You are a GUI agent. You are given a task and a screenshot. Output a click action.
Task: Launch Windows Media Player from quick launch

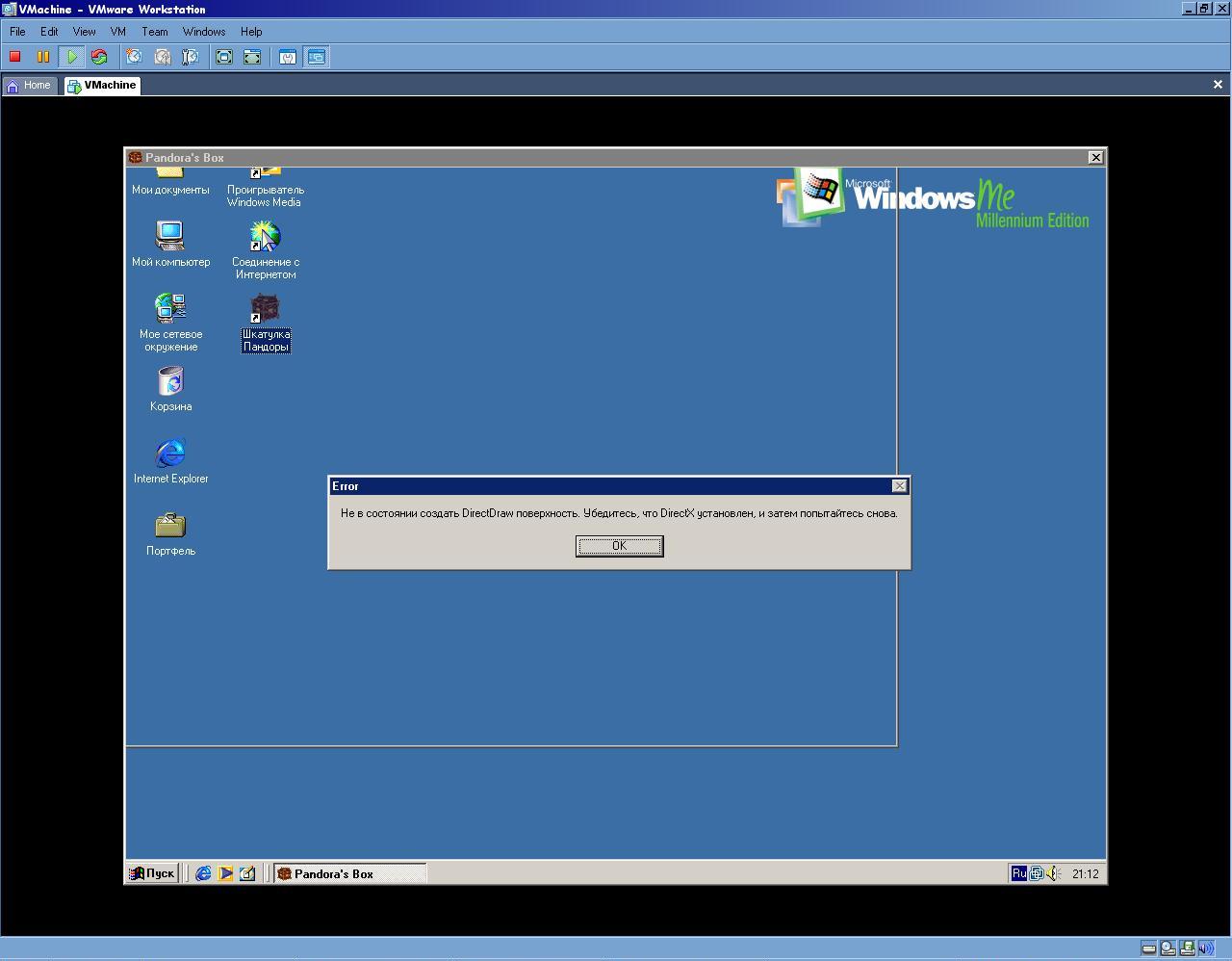pos(225,873)
